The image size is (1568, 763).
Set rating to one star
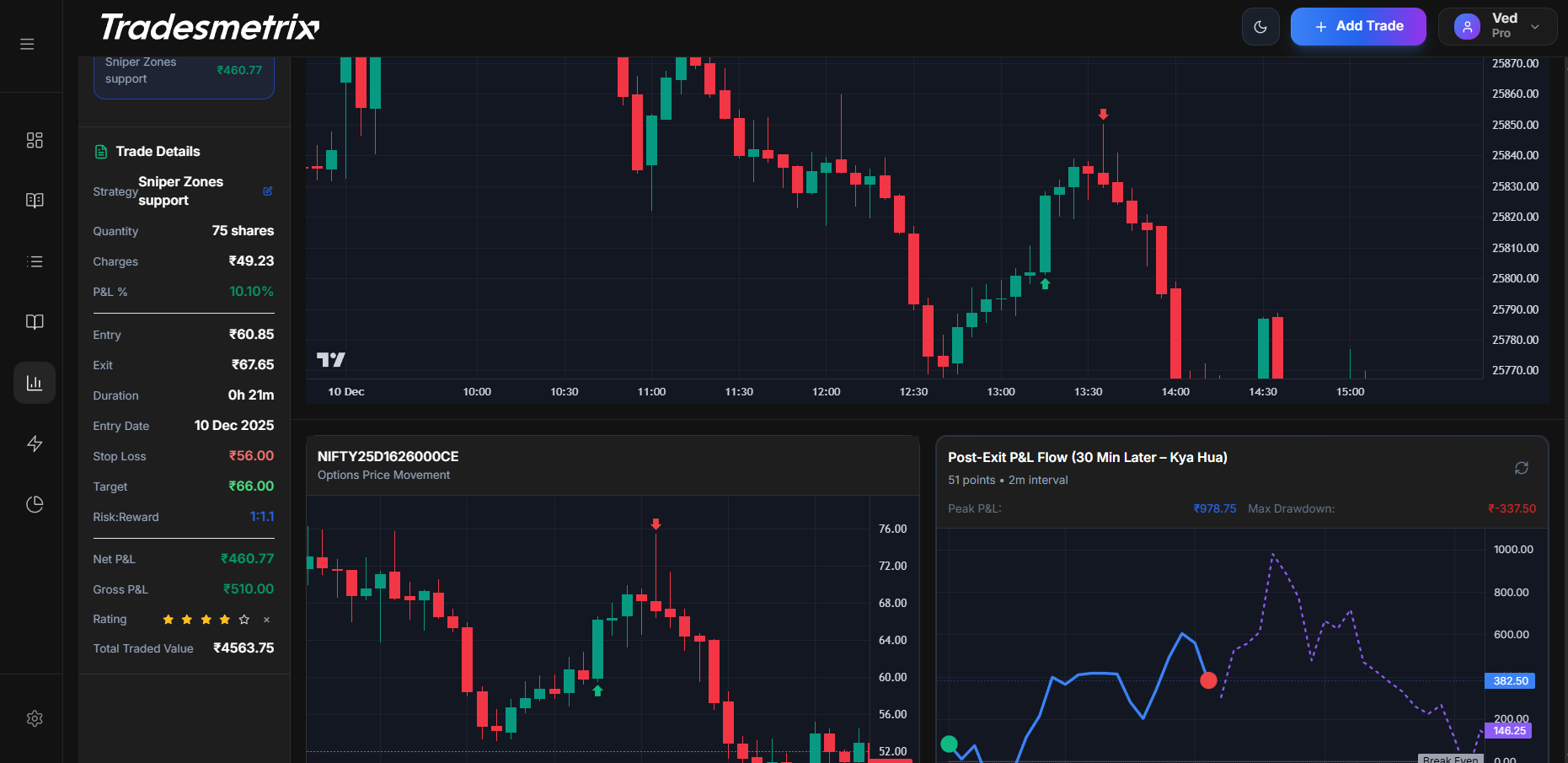(169, 620)
